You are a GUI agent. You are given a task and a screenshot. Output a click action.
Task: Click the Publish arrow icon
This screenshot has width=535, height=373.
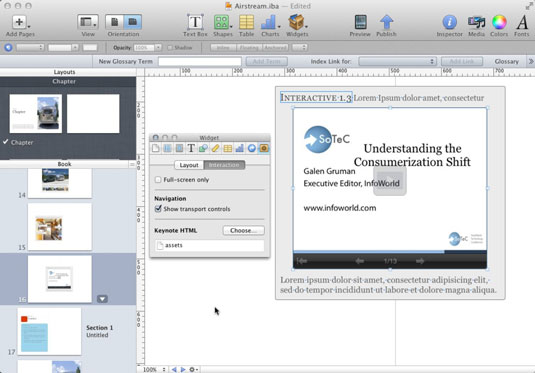[386, 23]
